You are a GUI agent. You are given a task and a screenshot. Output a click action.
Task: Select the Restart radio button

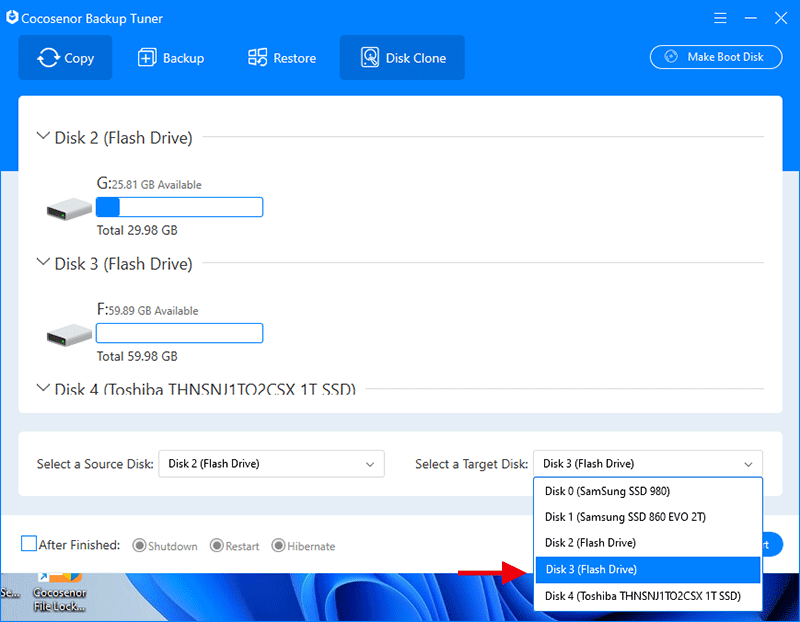217,545
